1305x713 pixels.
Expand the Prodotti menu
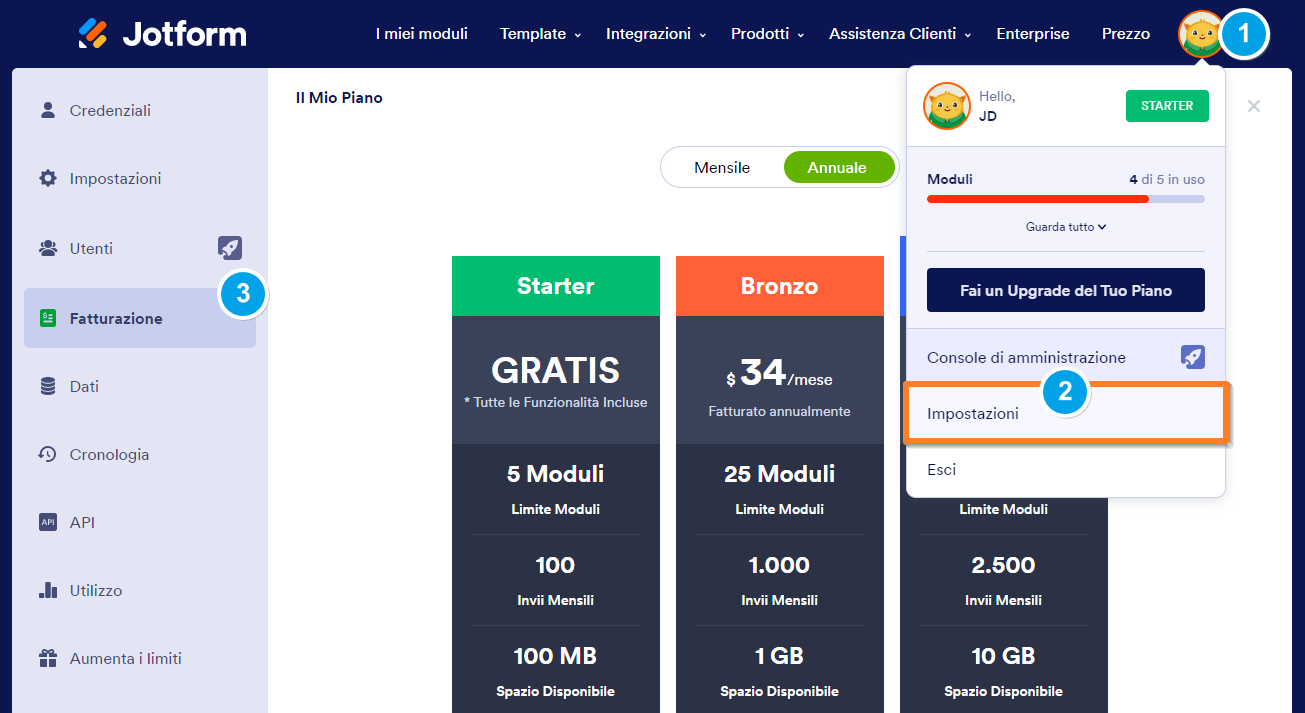(767, 34)
